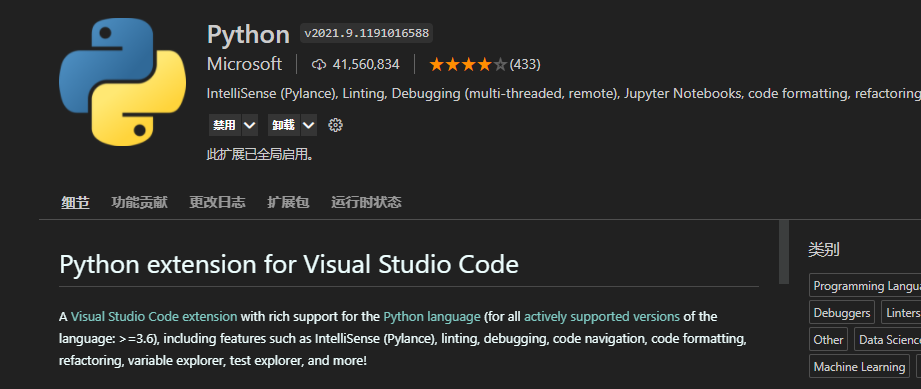The width and height of the screenshot is (921, 389).
Task: Click the 禁用 disable button
Action: [x=224, y=125]
